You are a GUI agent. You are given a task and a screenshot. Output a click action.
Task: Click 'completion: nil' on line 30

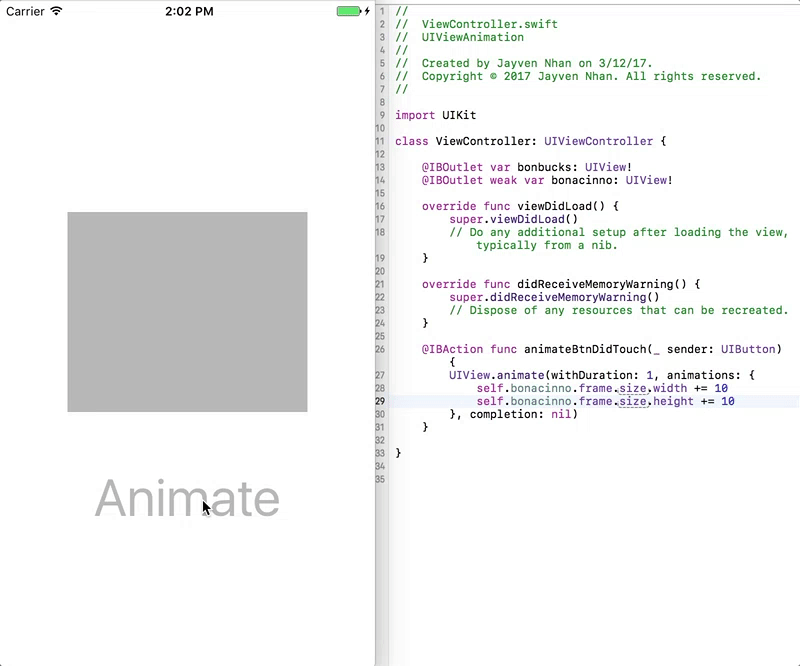click(x=520, y=414)
